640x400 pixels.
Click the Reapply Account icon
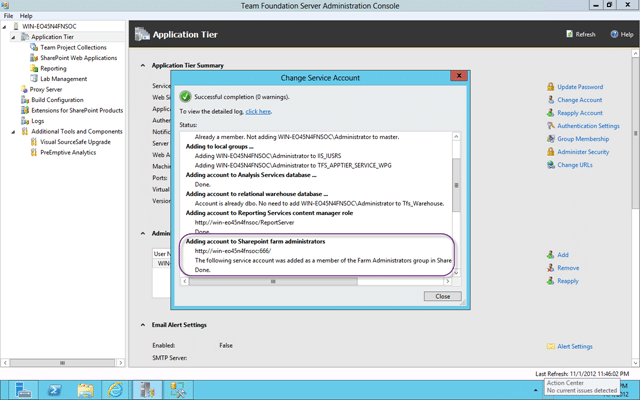pos(551,113)
